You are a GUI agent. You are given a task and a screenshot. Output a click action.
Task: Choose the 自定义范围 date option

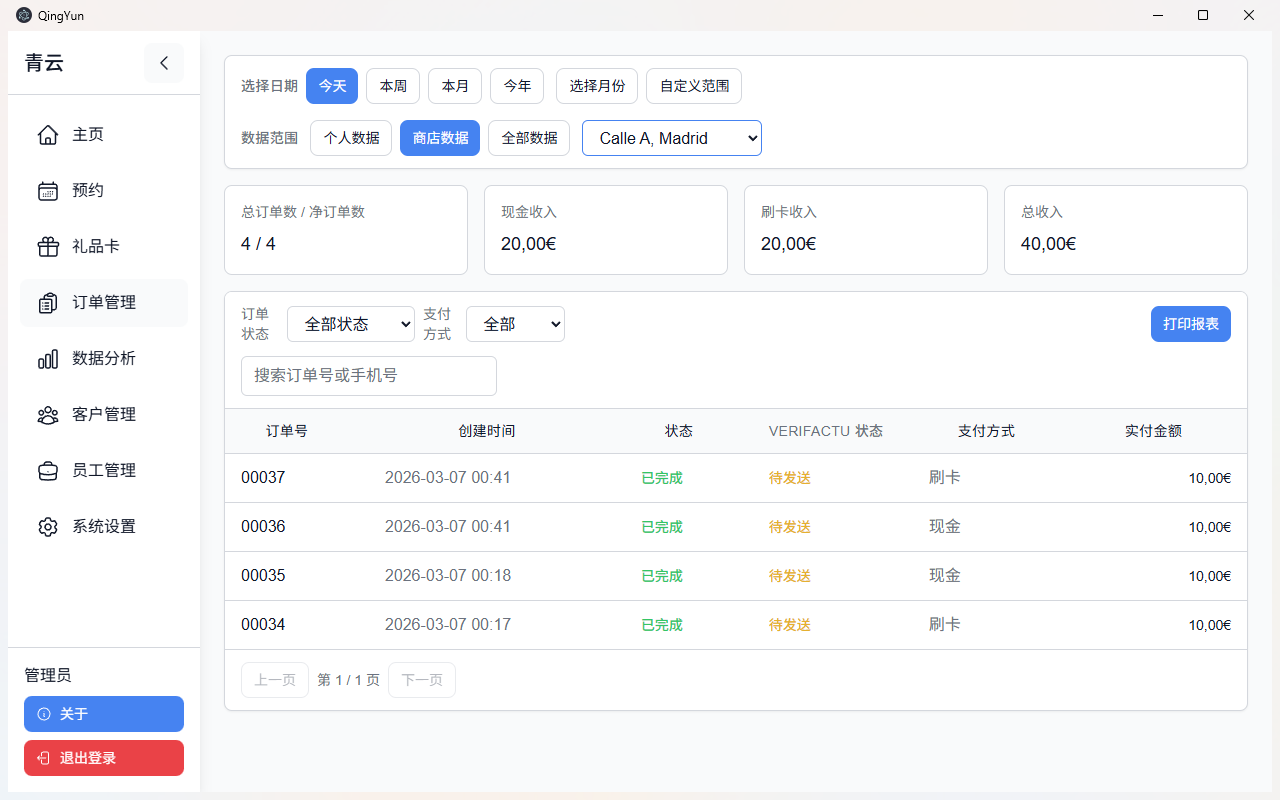pyautogui.click(x=694, y=86)
